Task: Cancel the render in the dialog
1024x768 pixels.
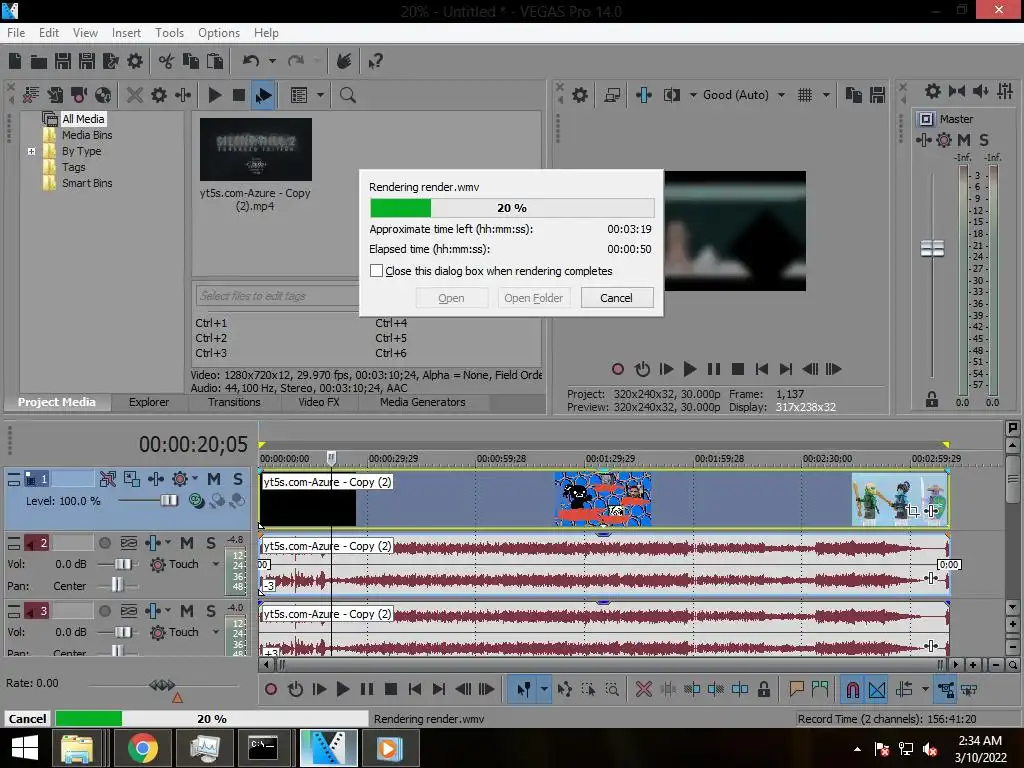Action: coord(616,298)
